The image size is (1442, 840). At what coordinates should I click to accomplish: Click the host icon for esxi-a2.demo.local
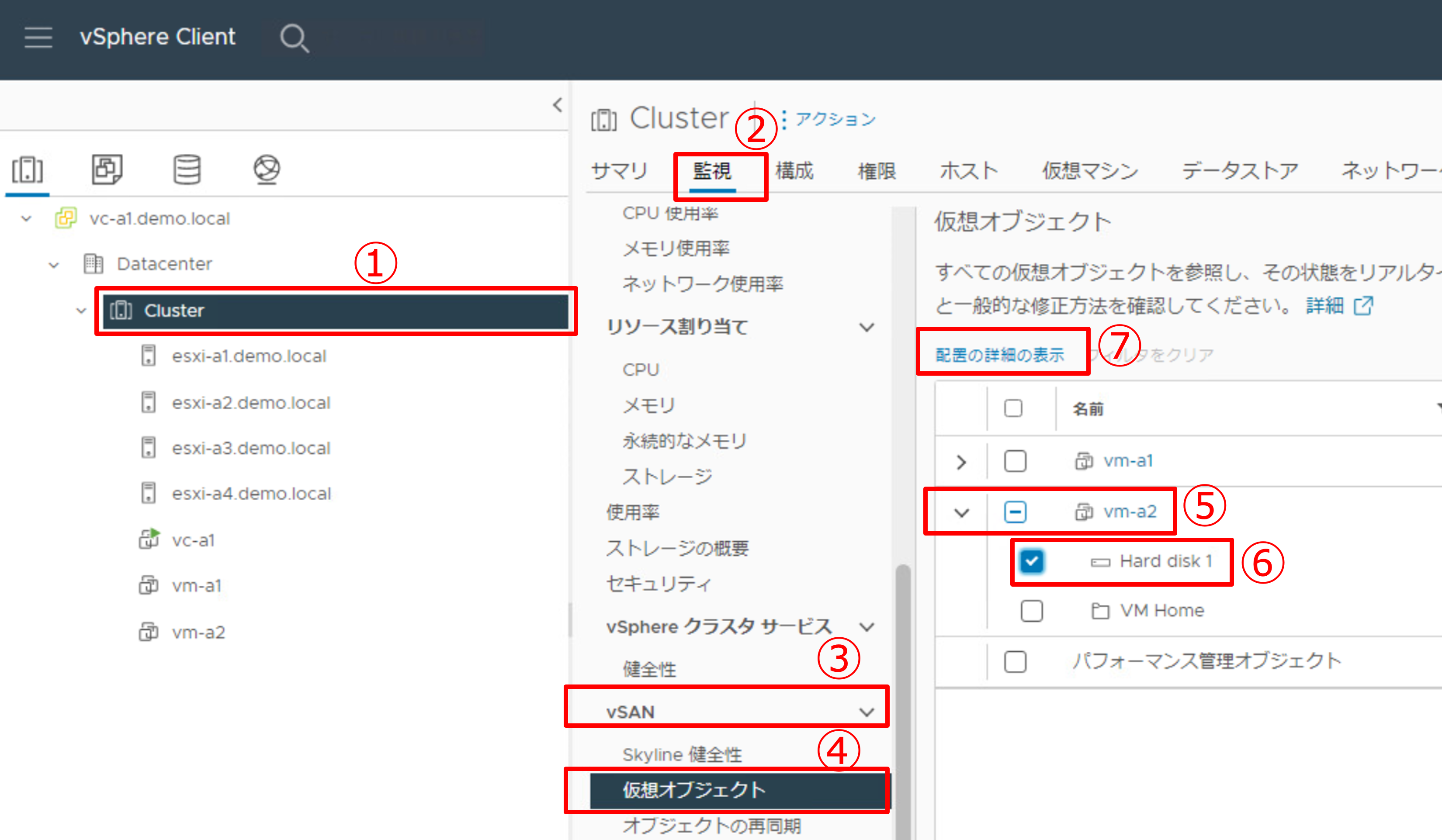pyautogui.click(x=148, y=402)
